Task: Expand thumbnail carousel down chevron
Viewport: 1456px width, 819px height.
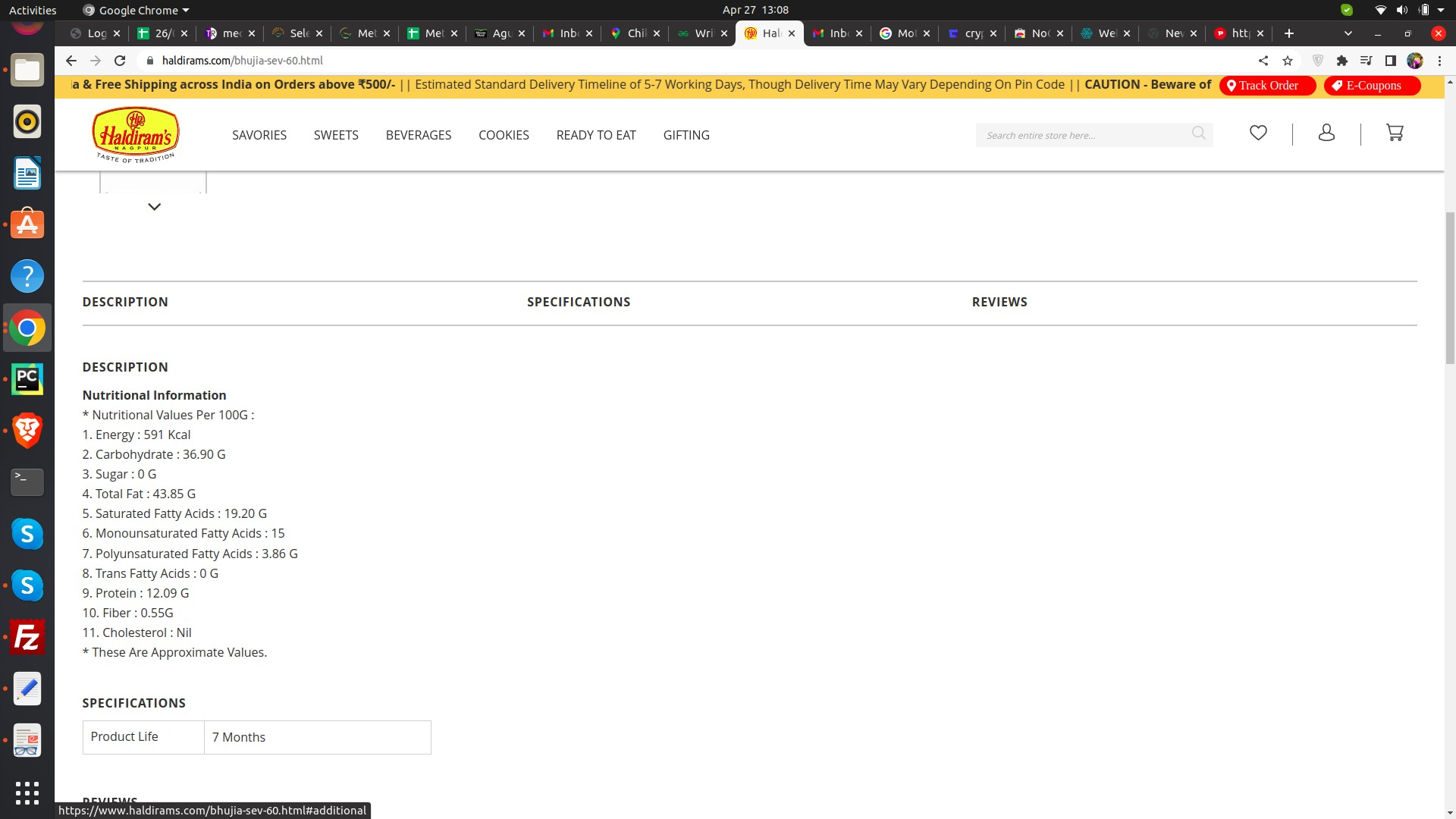Action: tap(154, 207)
